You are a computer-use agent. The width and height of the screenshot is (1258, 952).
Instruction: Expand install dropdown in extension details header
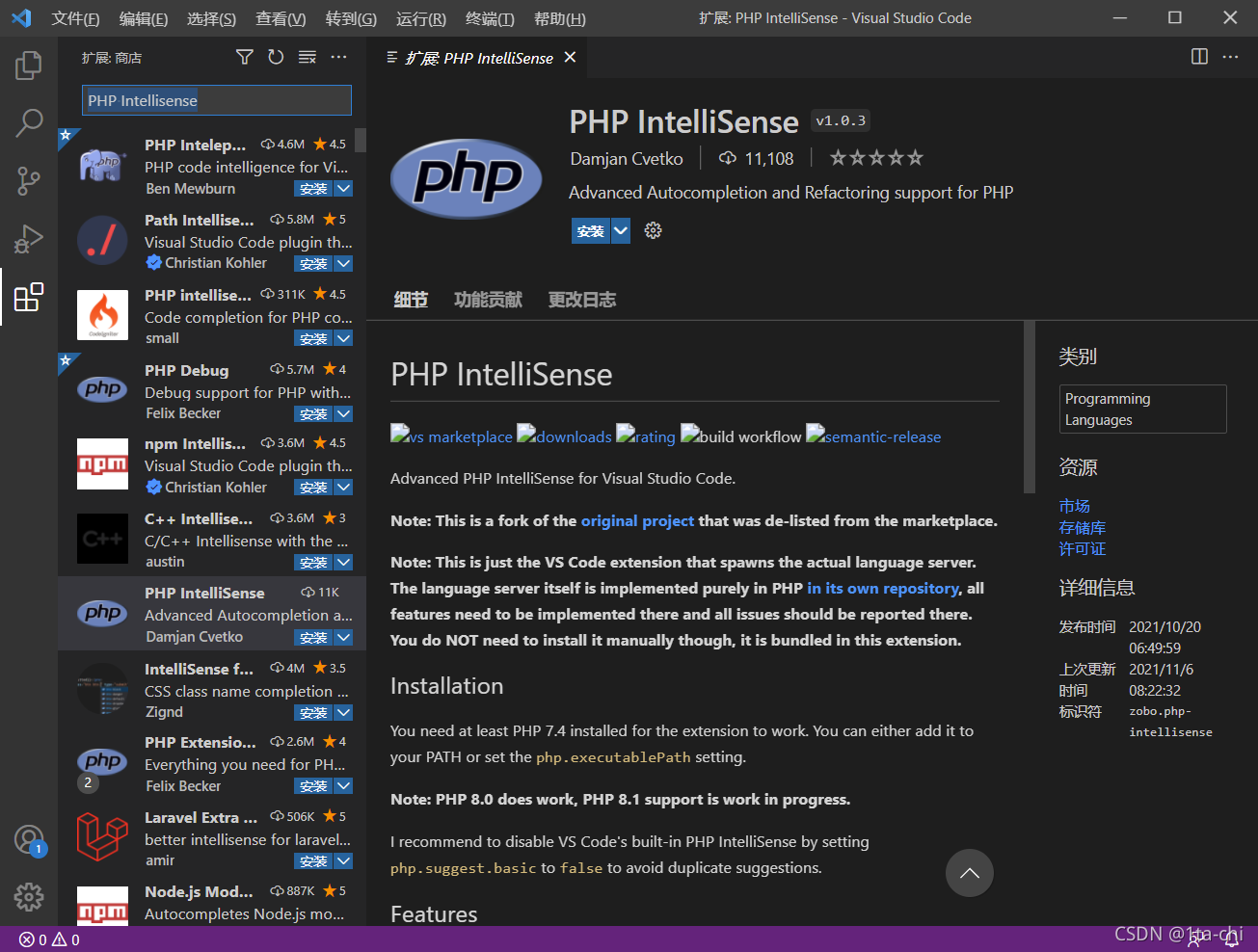621,231
